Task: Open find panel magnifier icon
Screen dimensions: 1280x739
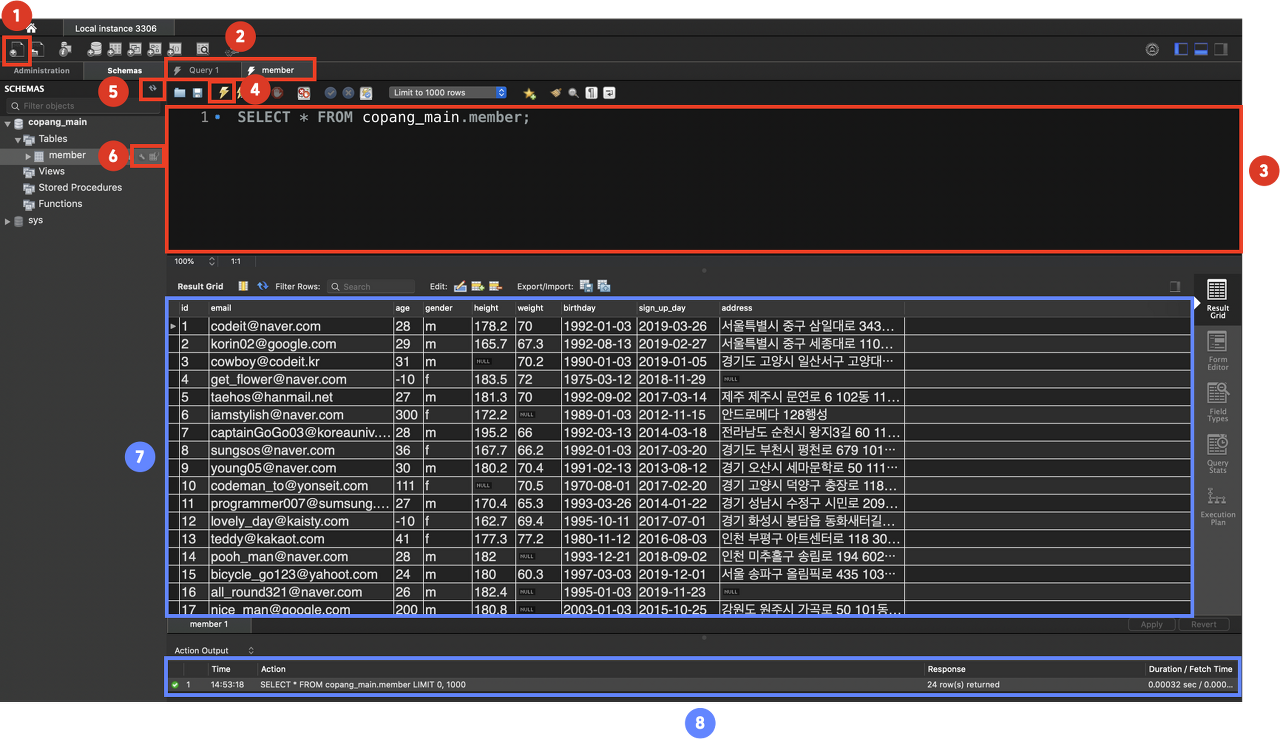Action: point(573,93)
